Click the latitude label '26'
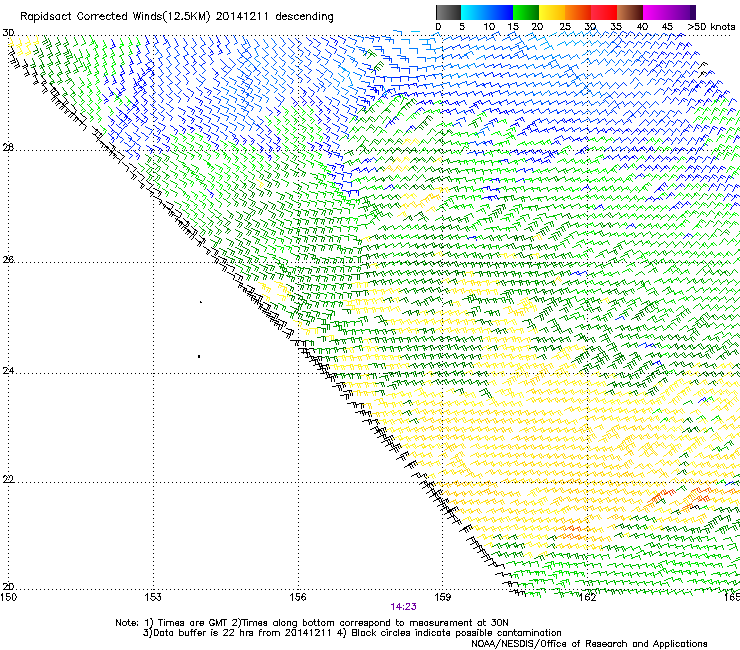 tap(8, 259)
